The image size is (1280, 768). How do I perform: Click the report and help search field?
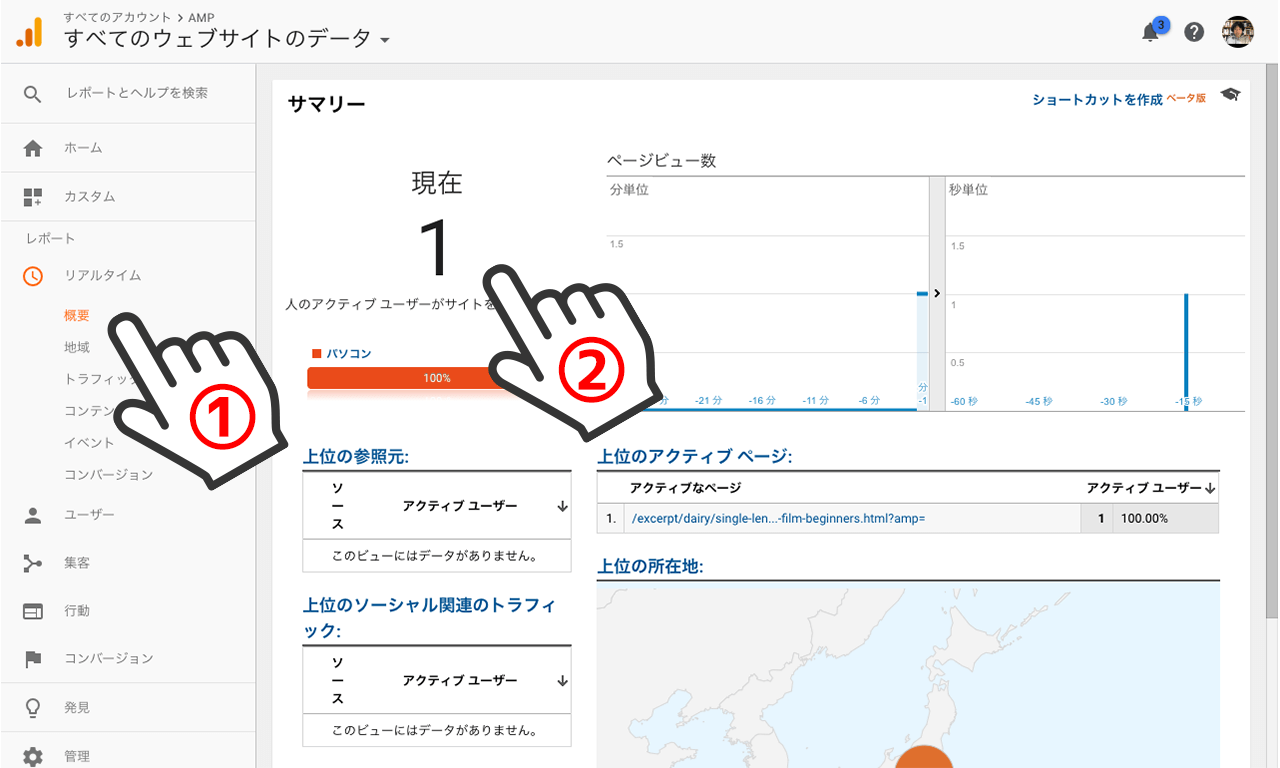tap(137, 93)
